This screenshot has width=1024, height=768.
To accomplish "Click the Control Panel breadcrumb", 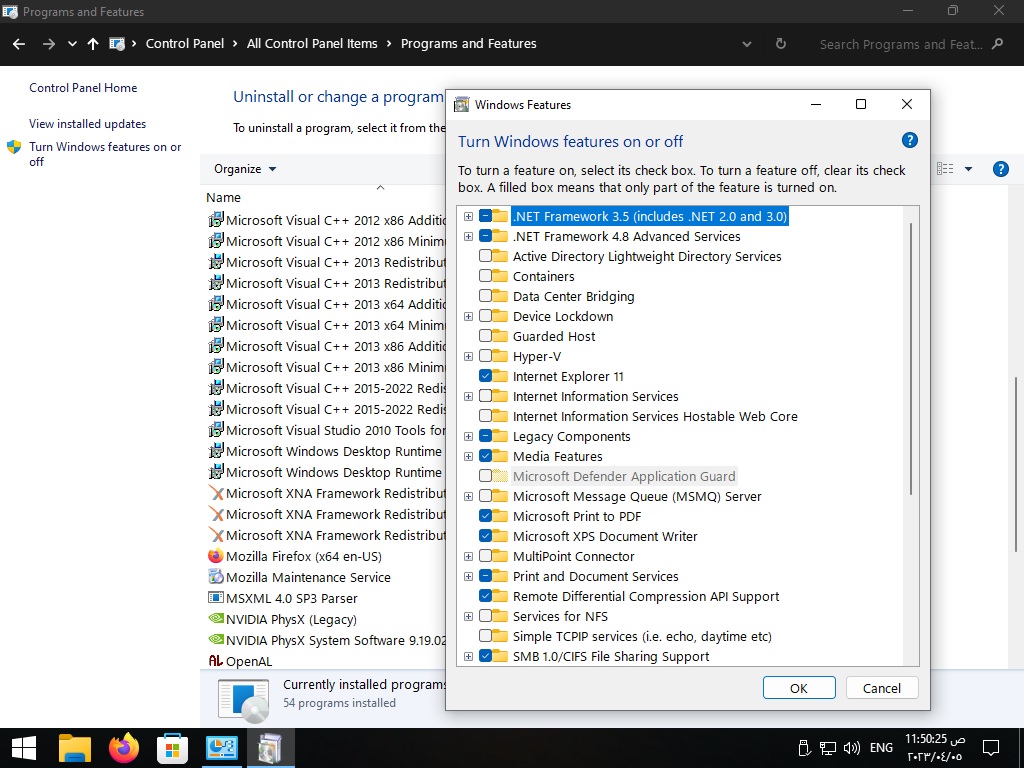I will point(185,44).
